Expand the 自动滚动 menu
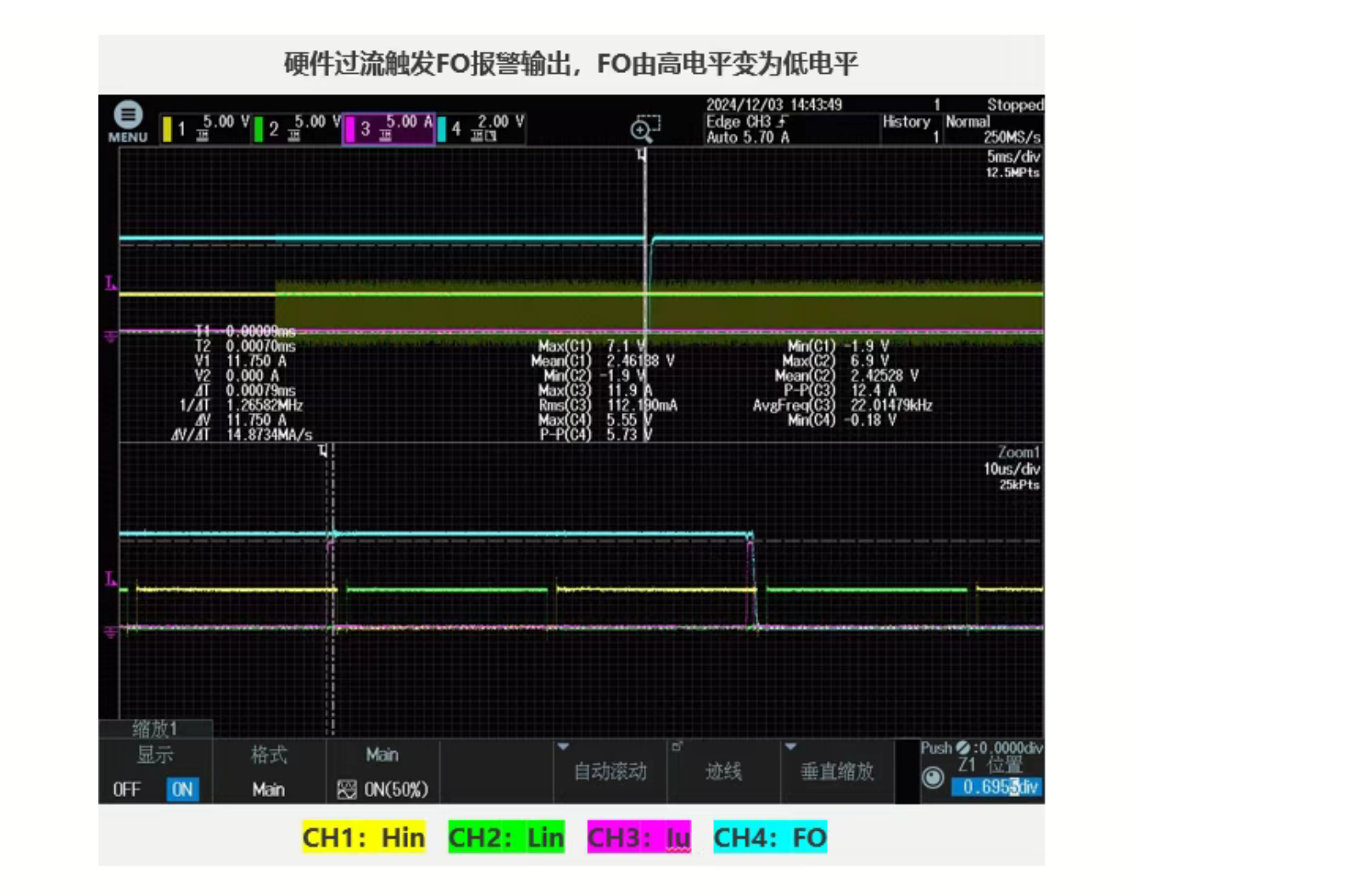 (610, 771)
